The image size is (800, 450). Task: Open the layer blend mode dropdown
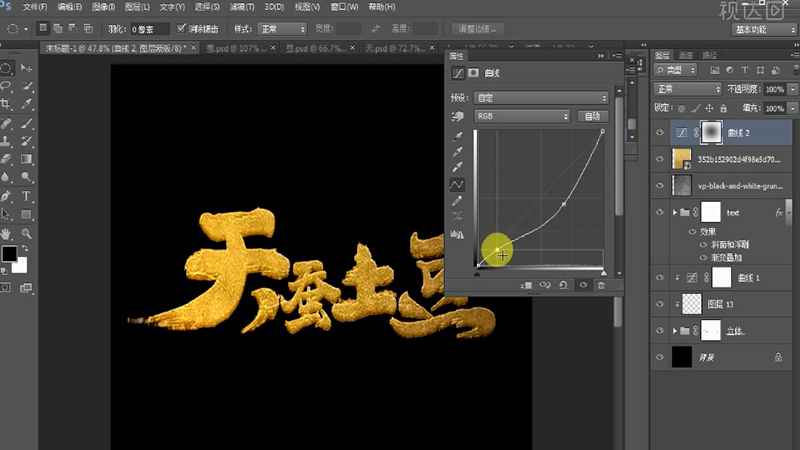click(x=687, y=89)
